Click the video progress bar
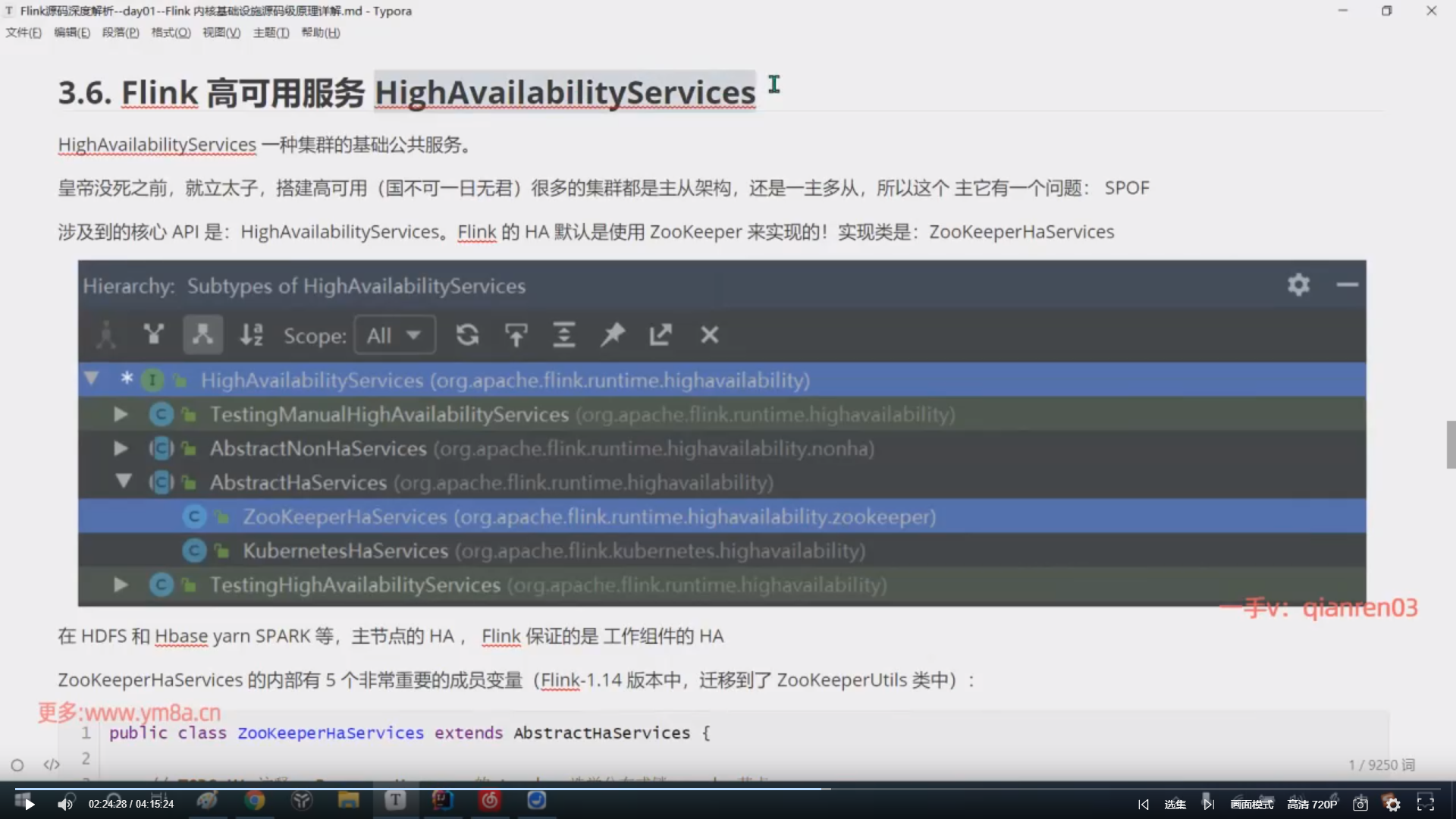Screen dimensions: 1456x819 click(x=728, y=789)
